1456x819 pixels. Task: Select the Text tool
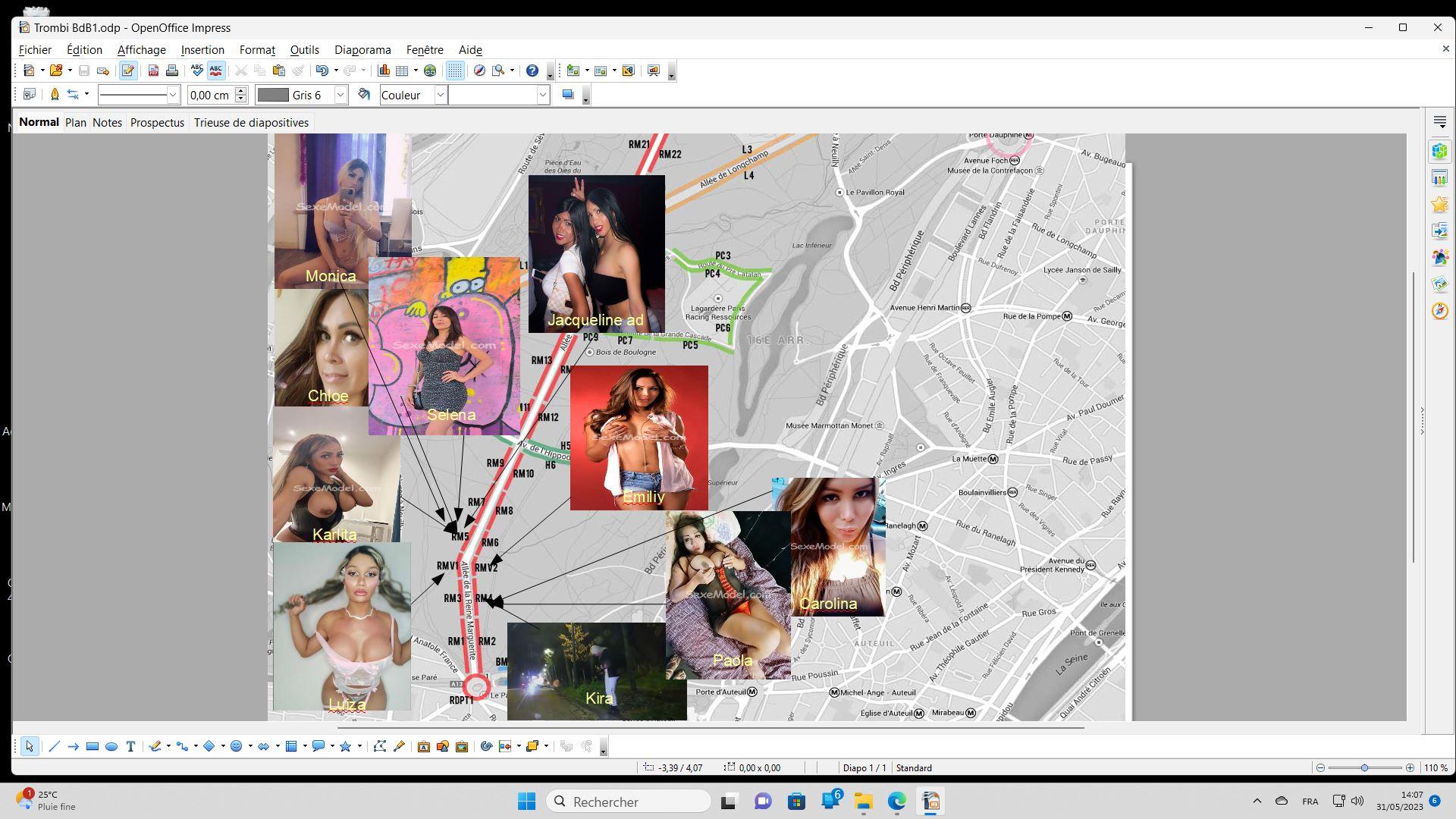[130, 747]
